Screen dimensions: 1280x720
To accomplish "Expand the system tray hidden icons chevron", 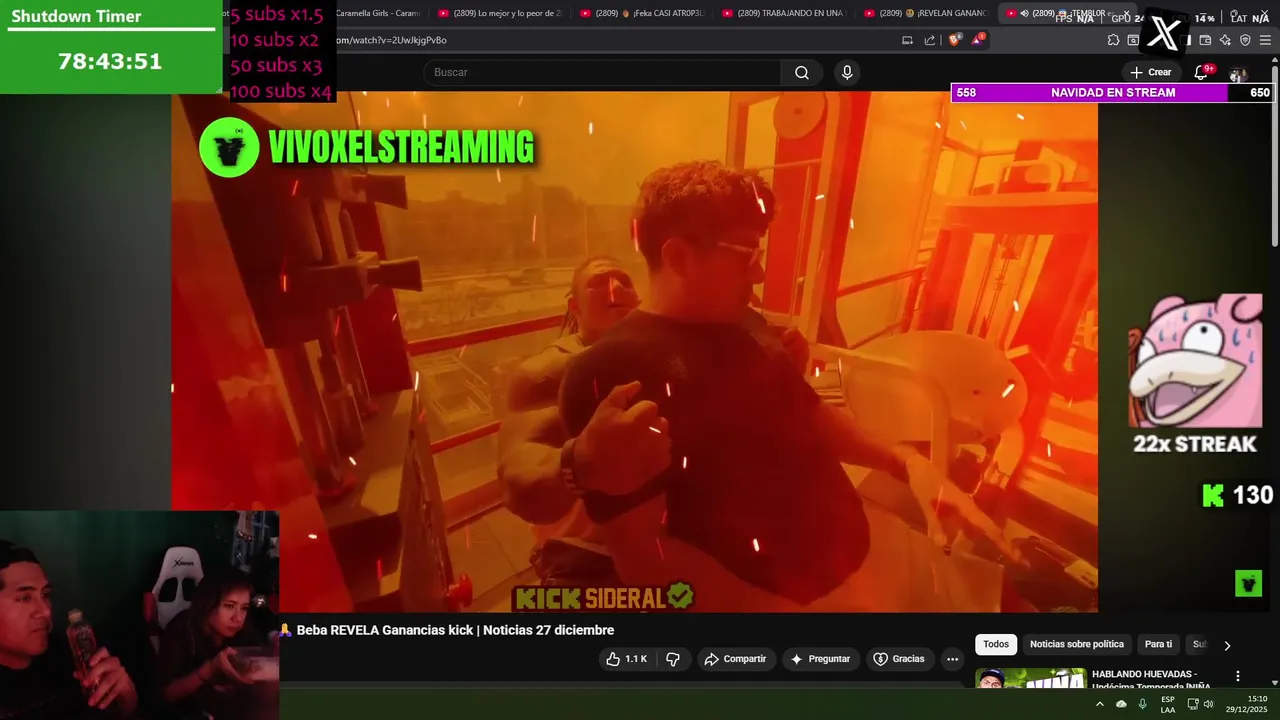I will (x=1099, y=704).
